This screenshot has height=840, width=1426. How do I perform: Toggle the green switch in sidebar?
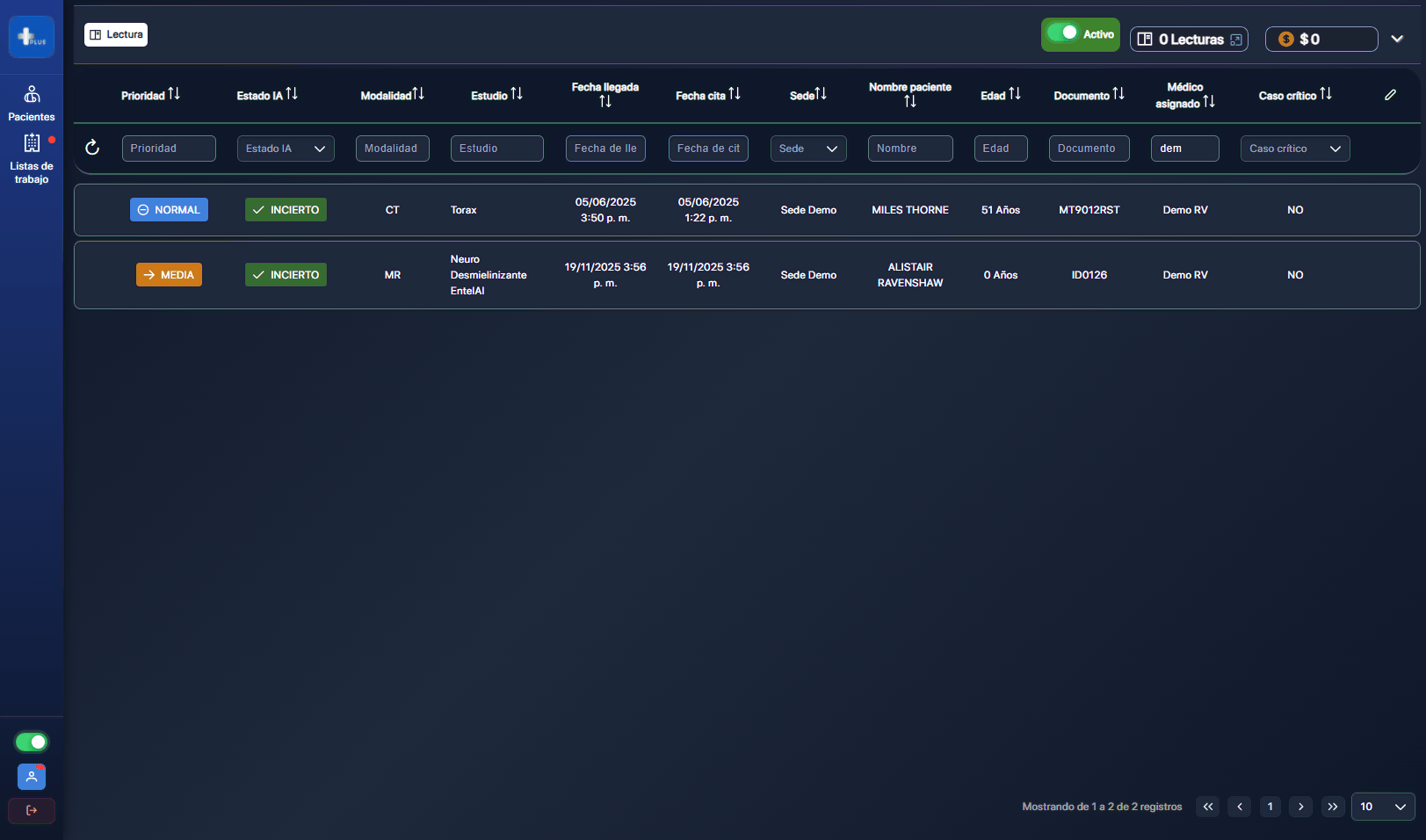tap(32, 742)
